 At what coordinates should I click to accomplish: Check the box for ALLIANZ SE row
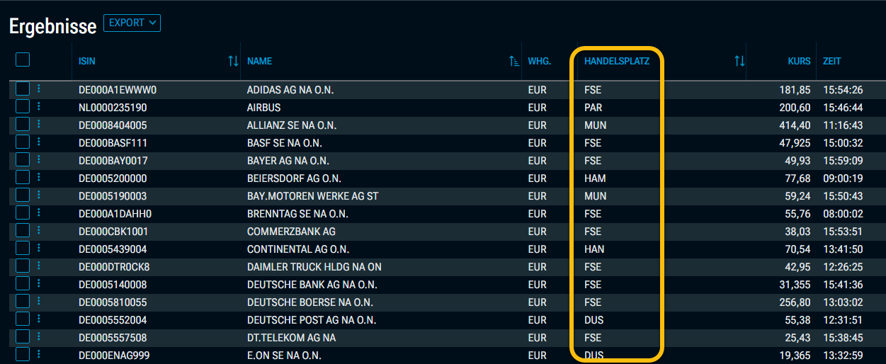(23, 124)
